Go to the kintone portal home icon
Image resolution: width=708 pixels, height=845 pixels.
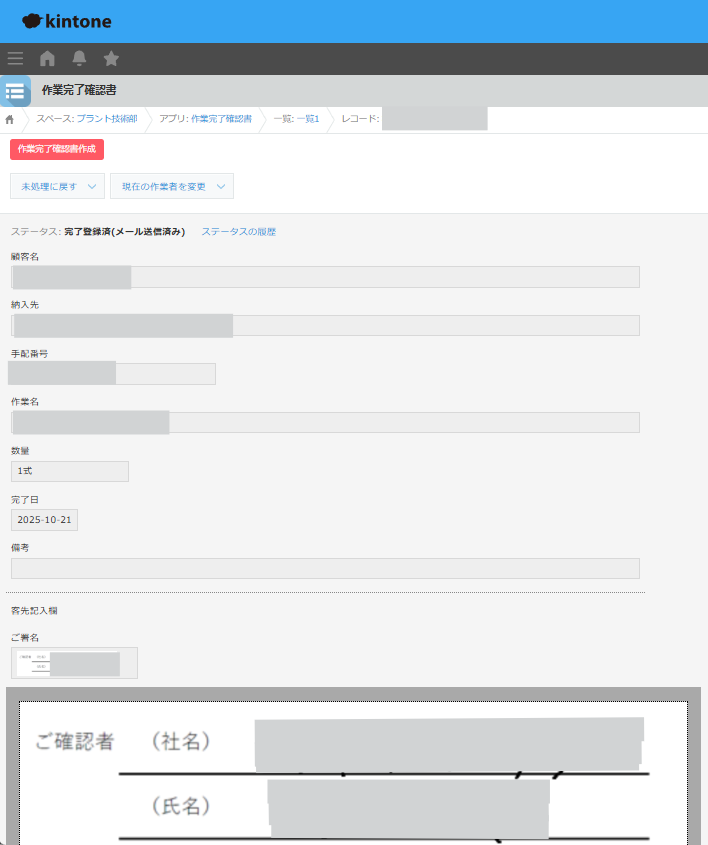pyautogui.click(x=47, y=59)
